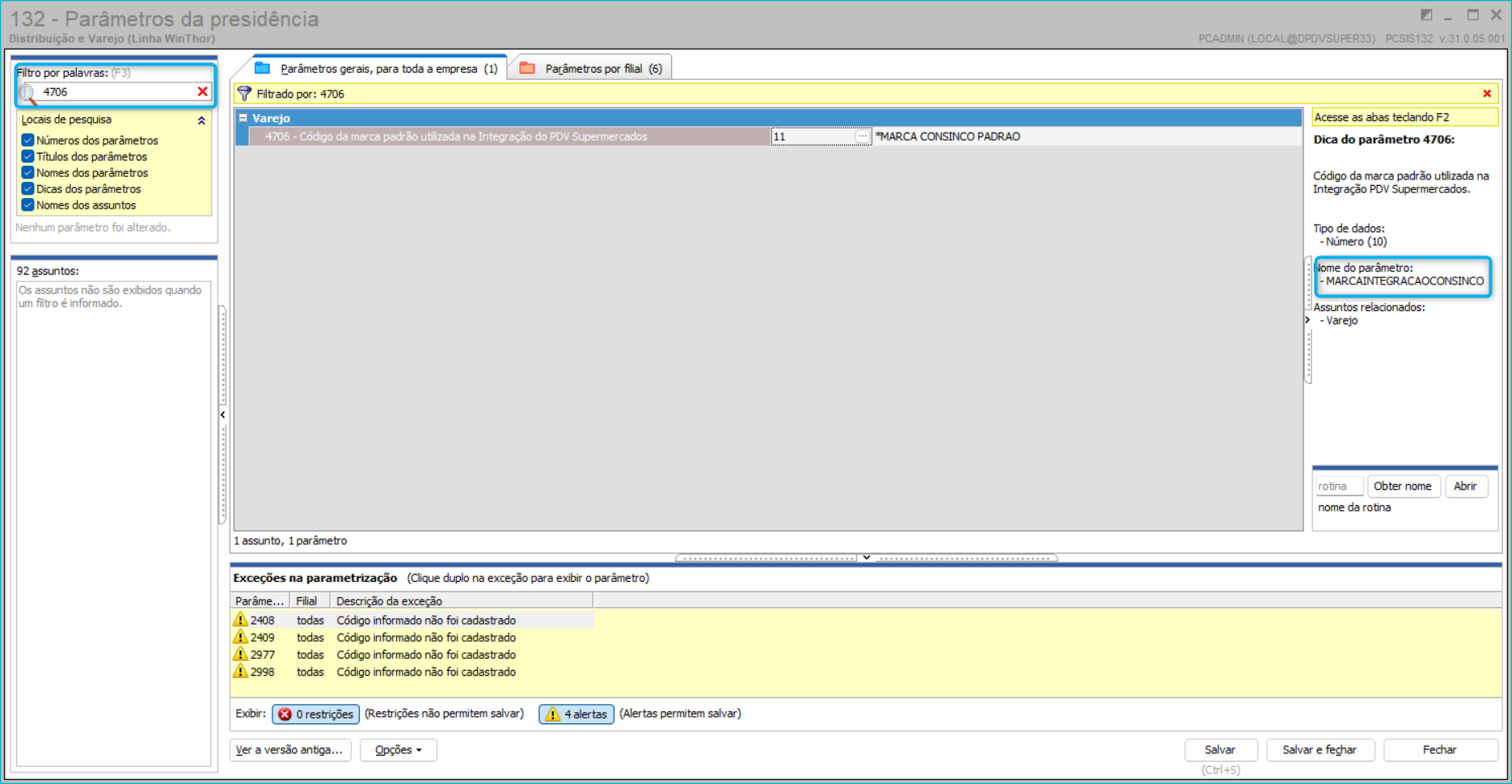
Task: Select exception row for parameter 2977
Action: (412, 655)
